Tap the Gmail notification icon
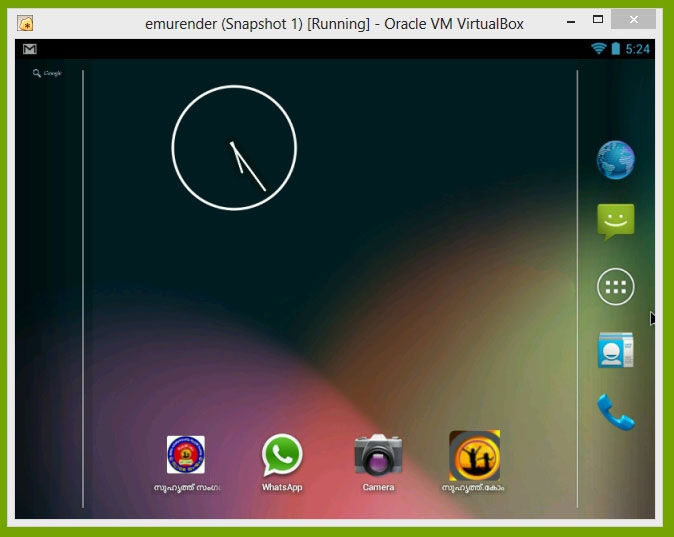This screenshot has height=537, width=674. (30, 49)
